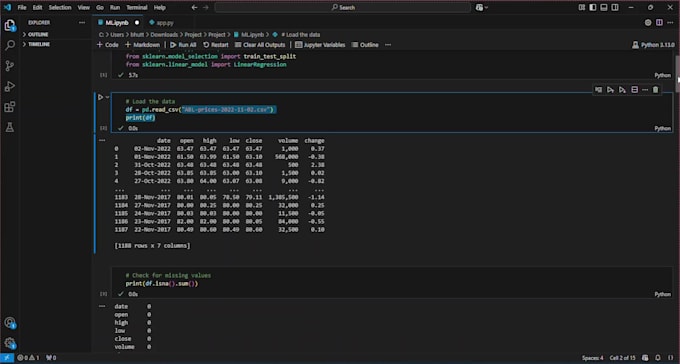
Task: Open the Manage gear in activity bar
Action: [x=10, y=343]
